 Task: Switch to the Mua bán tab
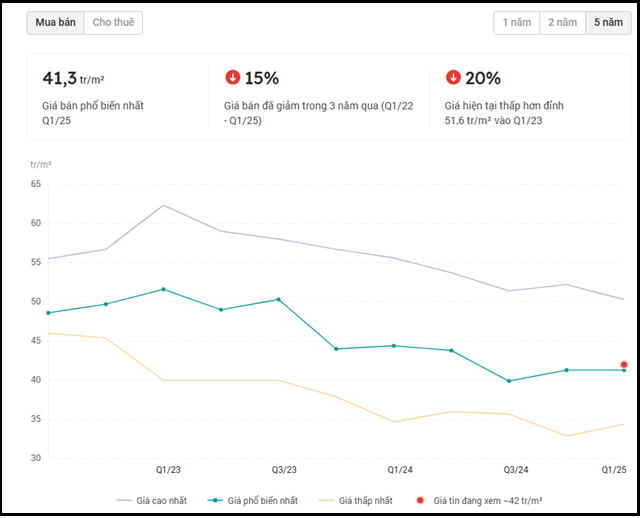55,23
